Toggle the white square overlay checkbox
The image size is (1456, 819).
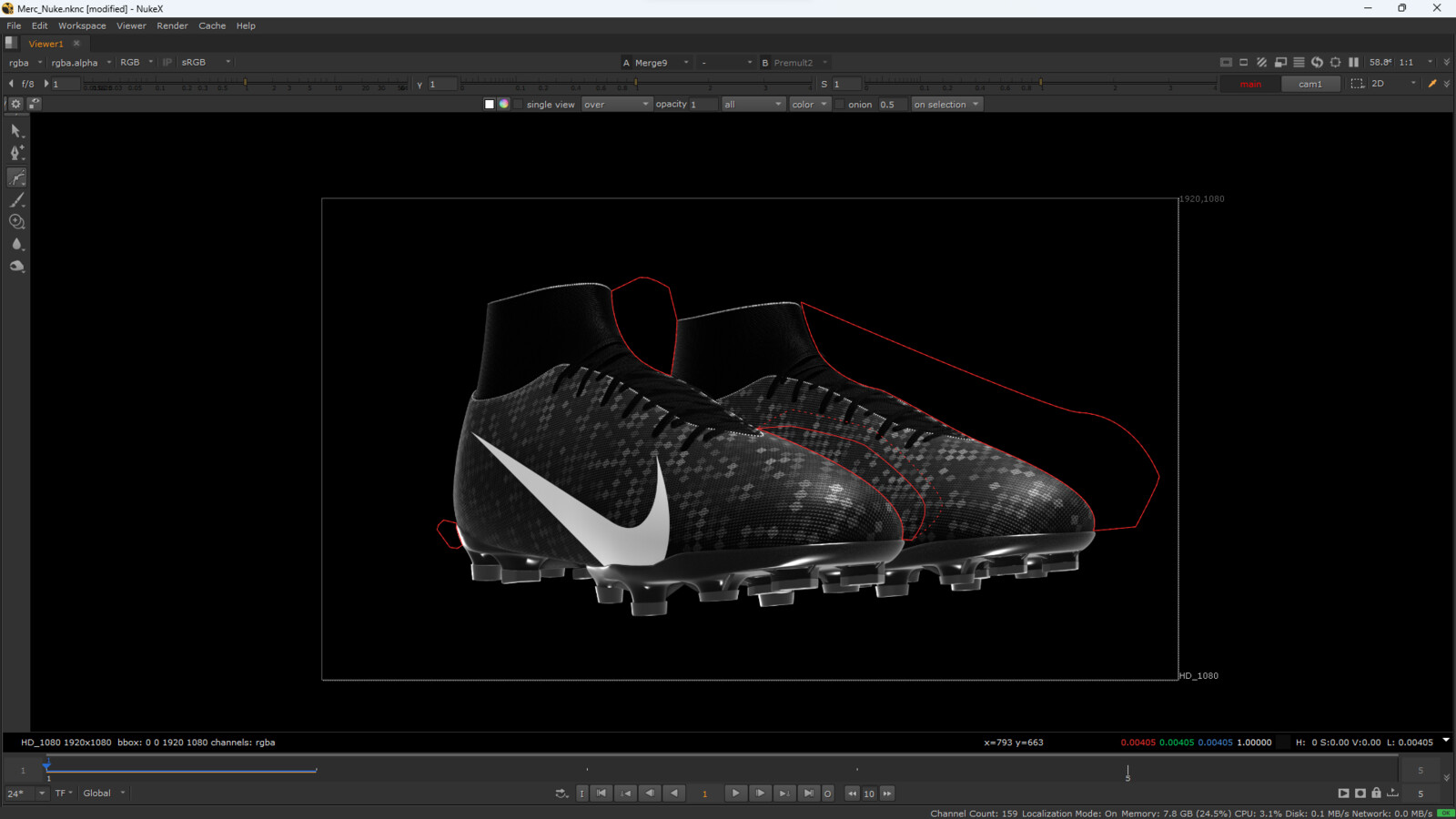[490, 105]
